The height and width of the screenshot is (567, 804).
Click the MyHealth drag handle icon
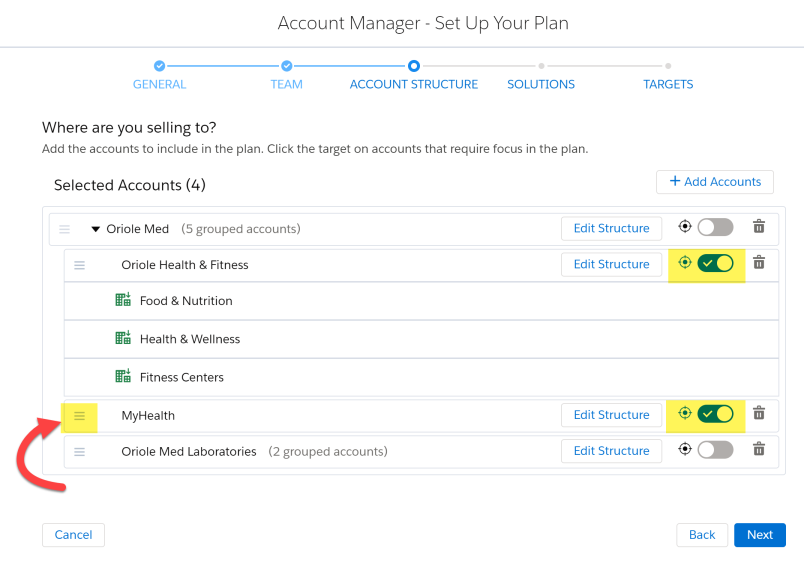[x=79, y=416]
